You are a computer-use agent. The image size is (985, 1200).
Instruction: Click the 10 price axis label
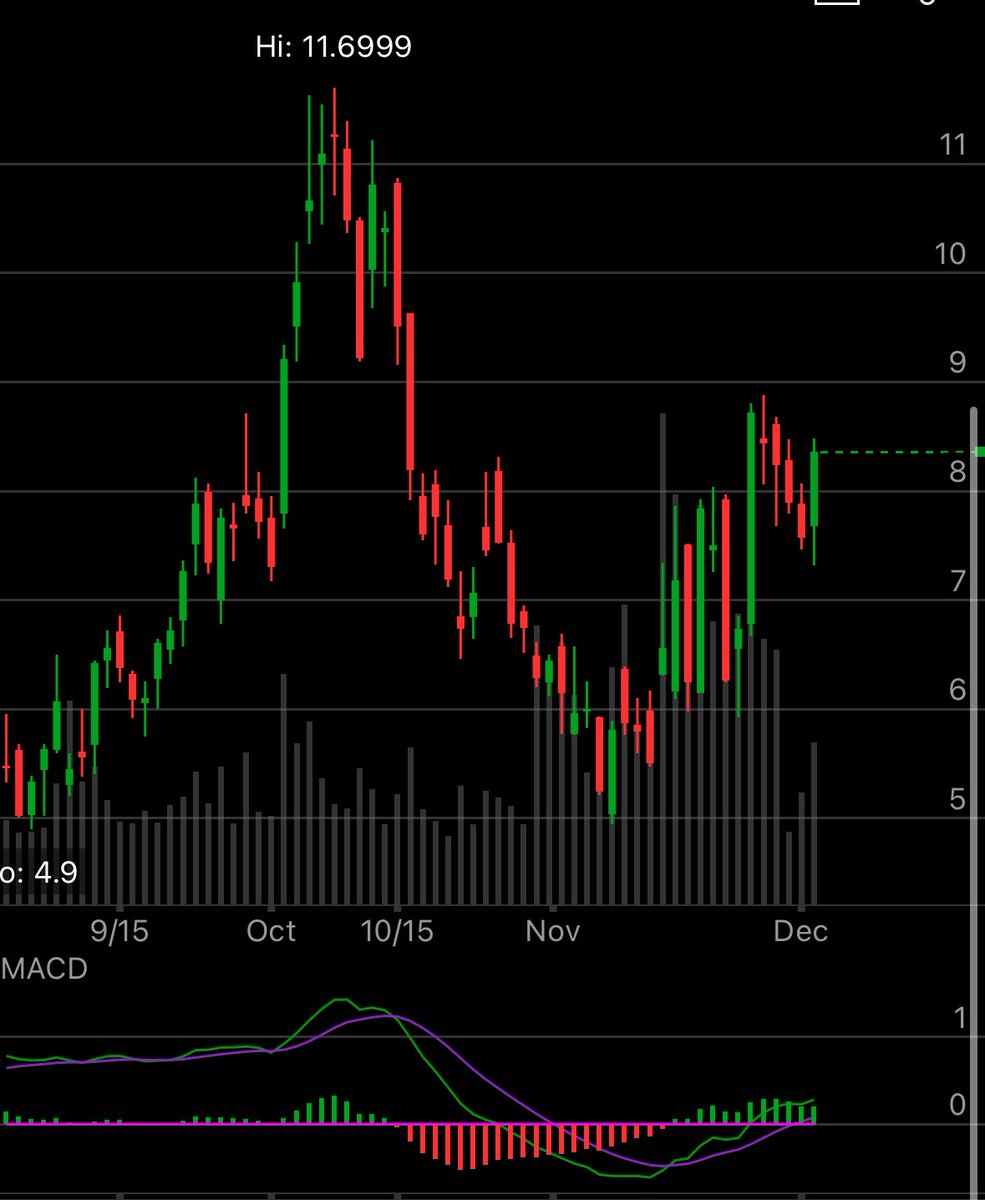point(950,254)
